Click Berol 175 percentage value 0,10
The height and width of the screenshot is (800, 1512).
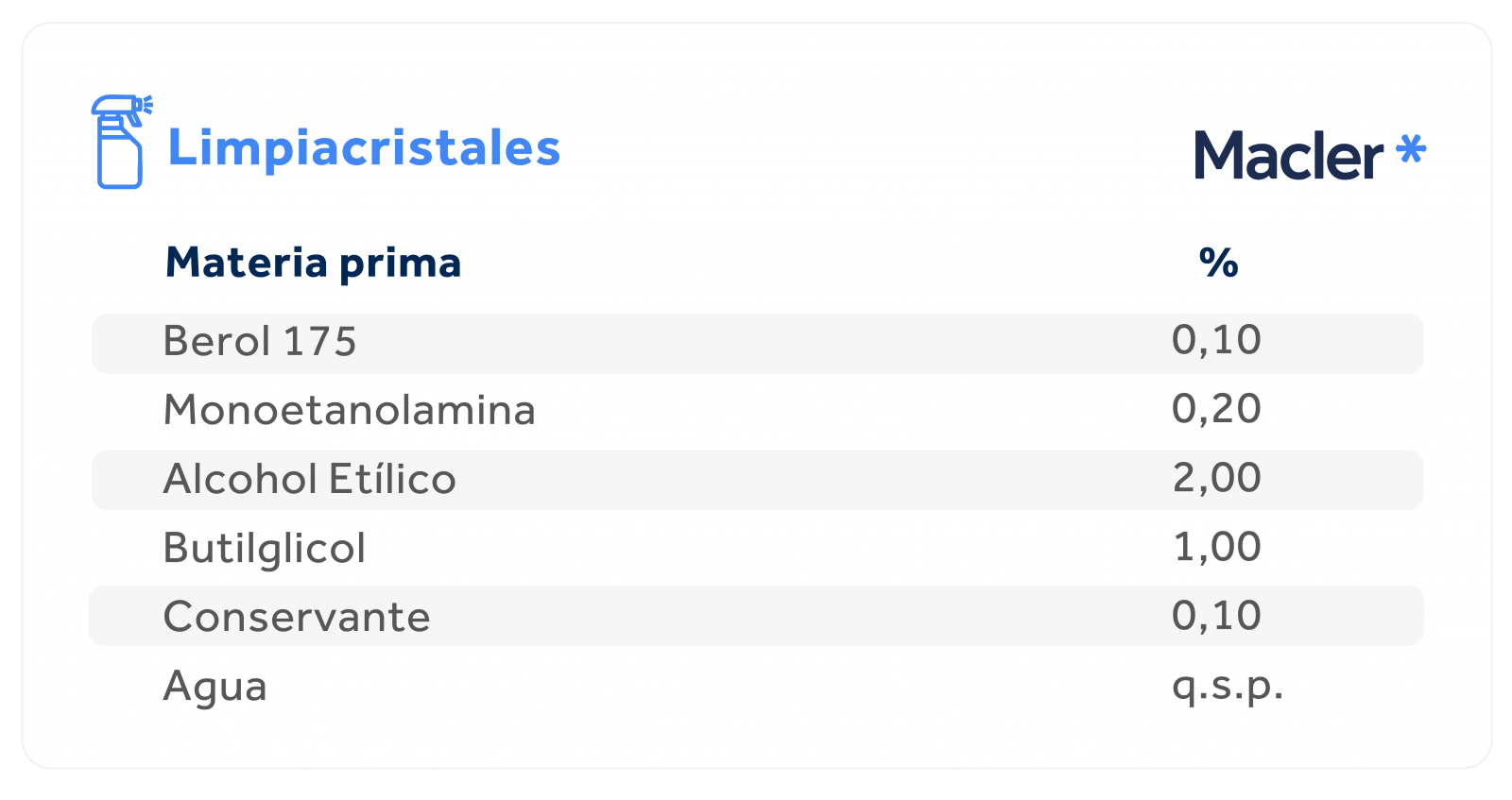(1216, 340)
